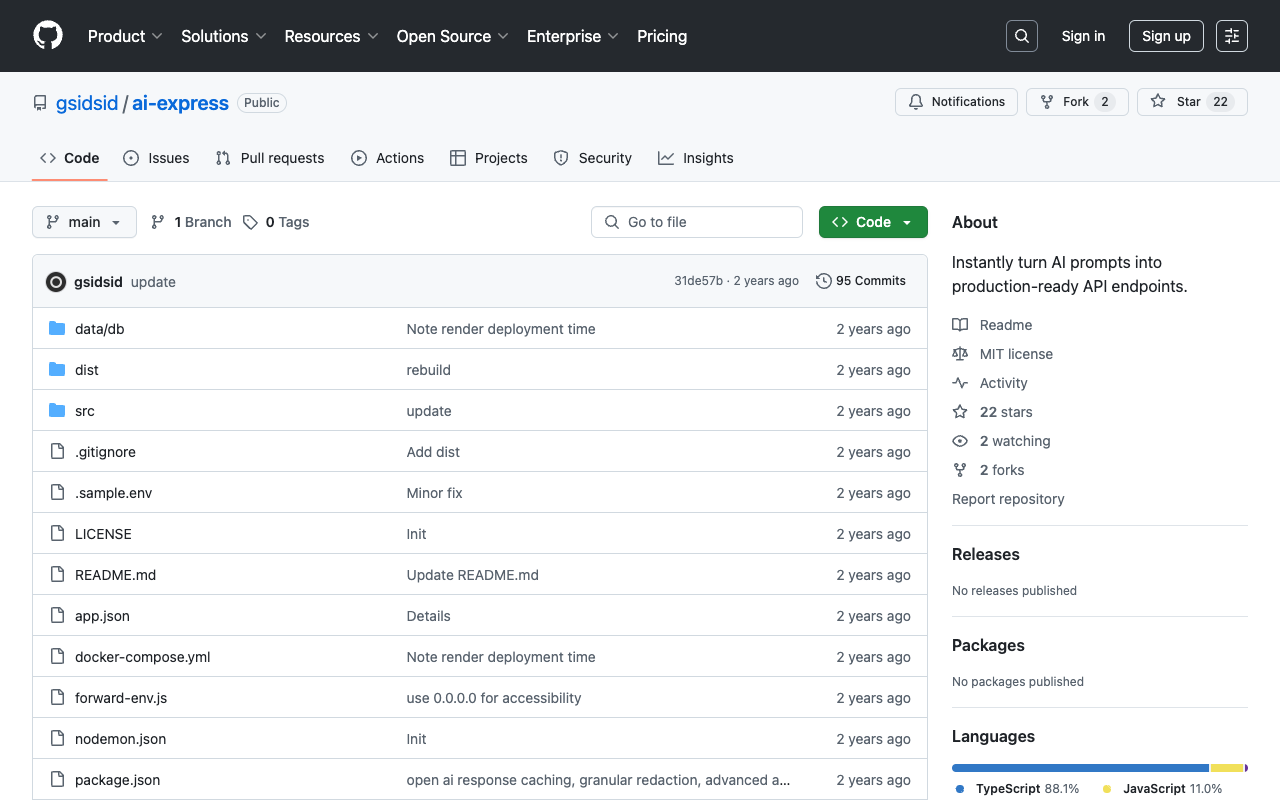The image size is (1280, 800).
Task: Open the GitHub home logo
Action: tap(48, 36)
